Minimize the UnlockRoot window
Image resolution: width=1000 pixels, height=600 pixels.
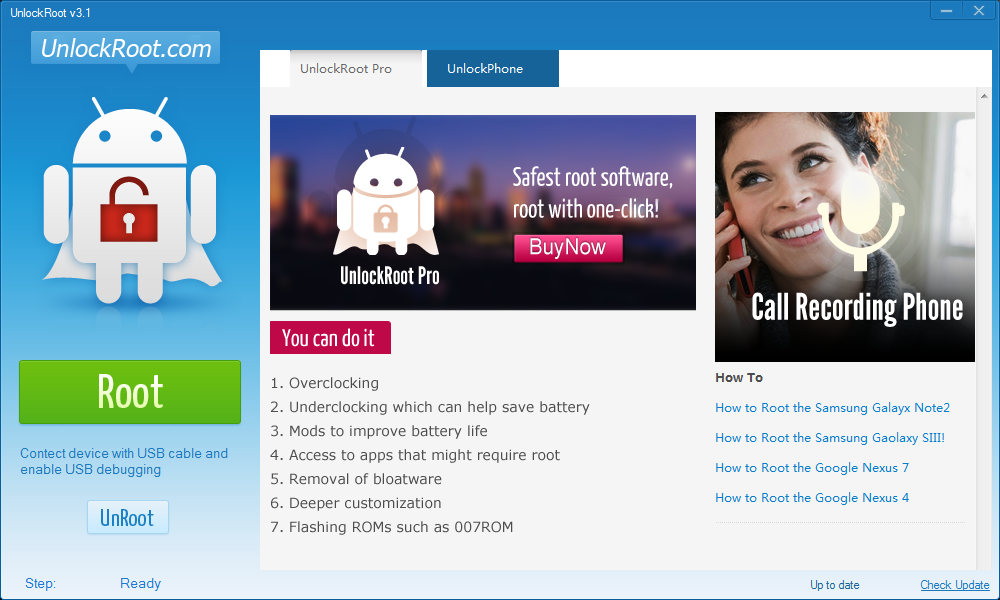(946, 10)
